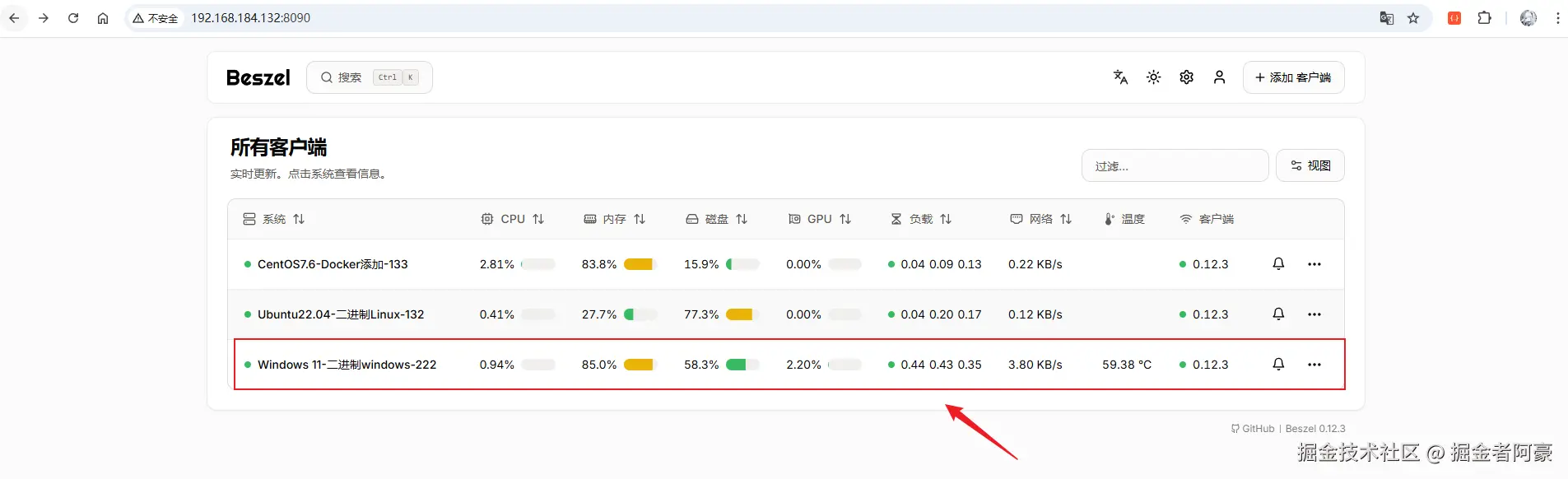Open Beszel settings gear icon
1568x479 pixels.
(1186, 77)
